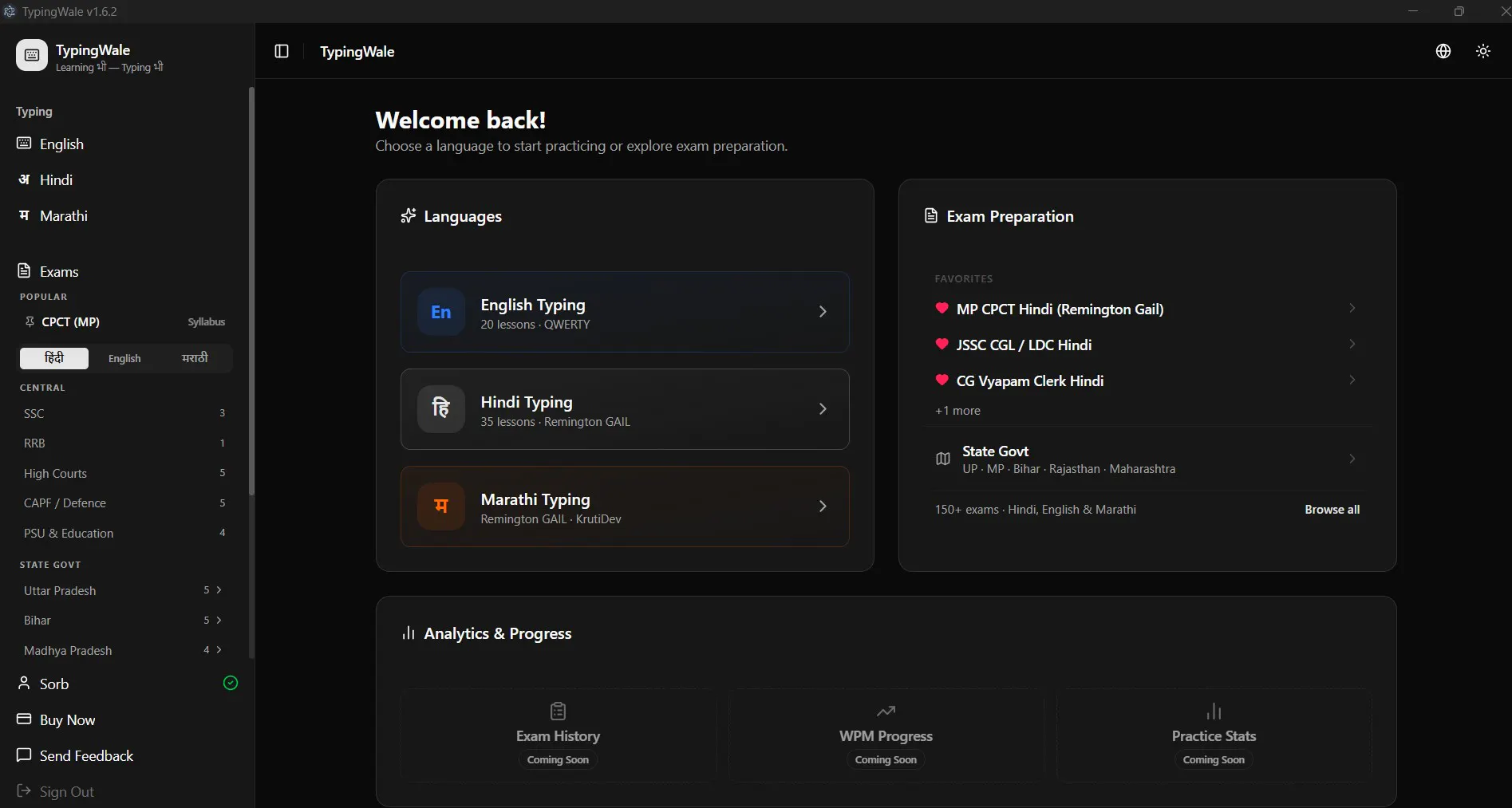Click the chevron on JSSC CGL / LDC Hindi row
The width and height of the screenshot is (1512, 808).
pyautogui.click(x=1352, y=344)
